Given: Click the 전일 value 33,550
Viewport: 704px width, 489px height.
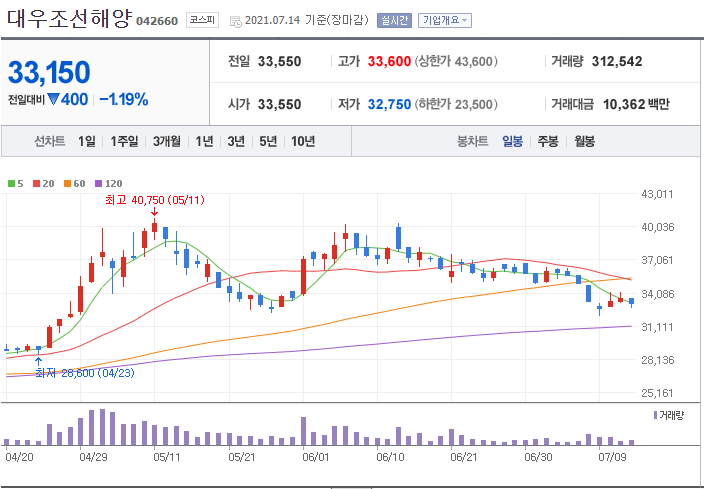Looking at the screenshot, I should (279, 62).
